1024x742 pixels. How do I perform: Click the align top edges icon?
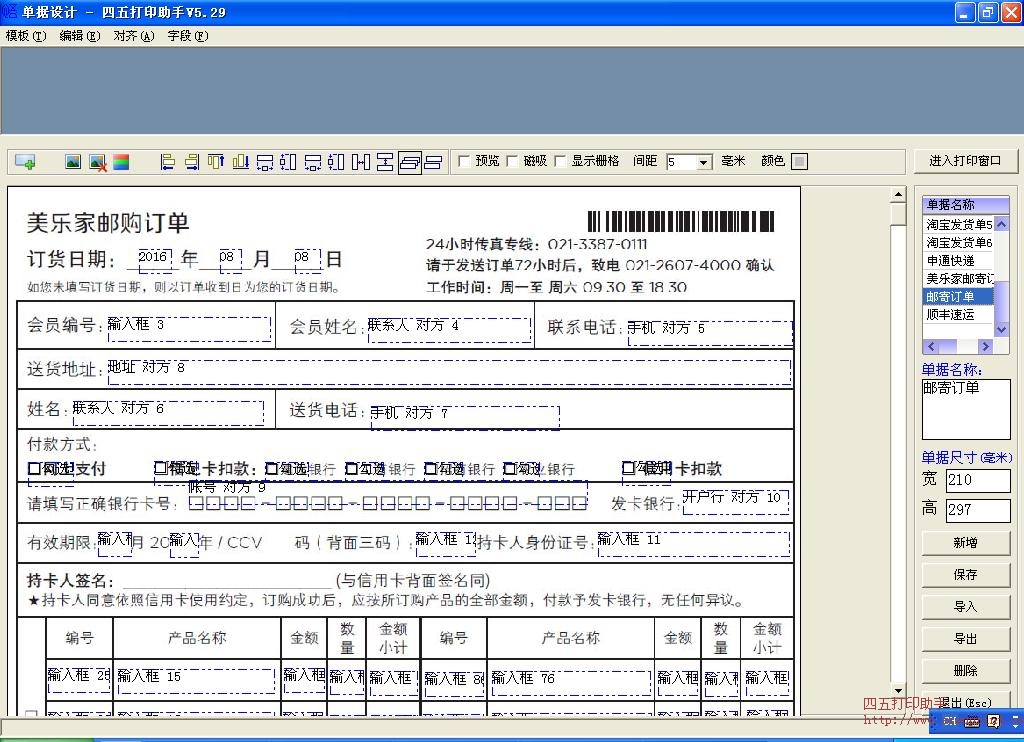pyautogui.click(x=215, y=161)
